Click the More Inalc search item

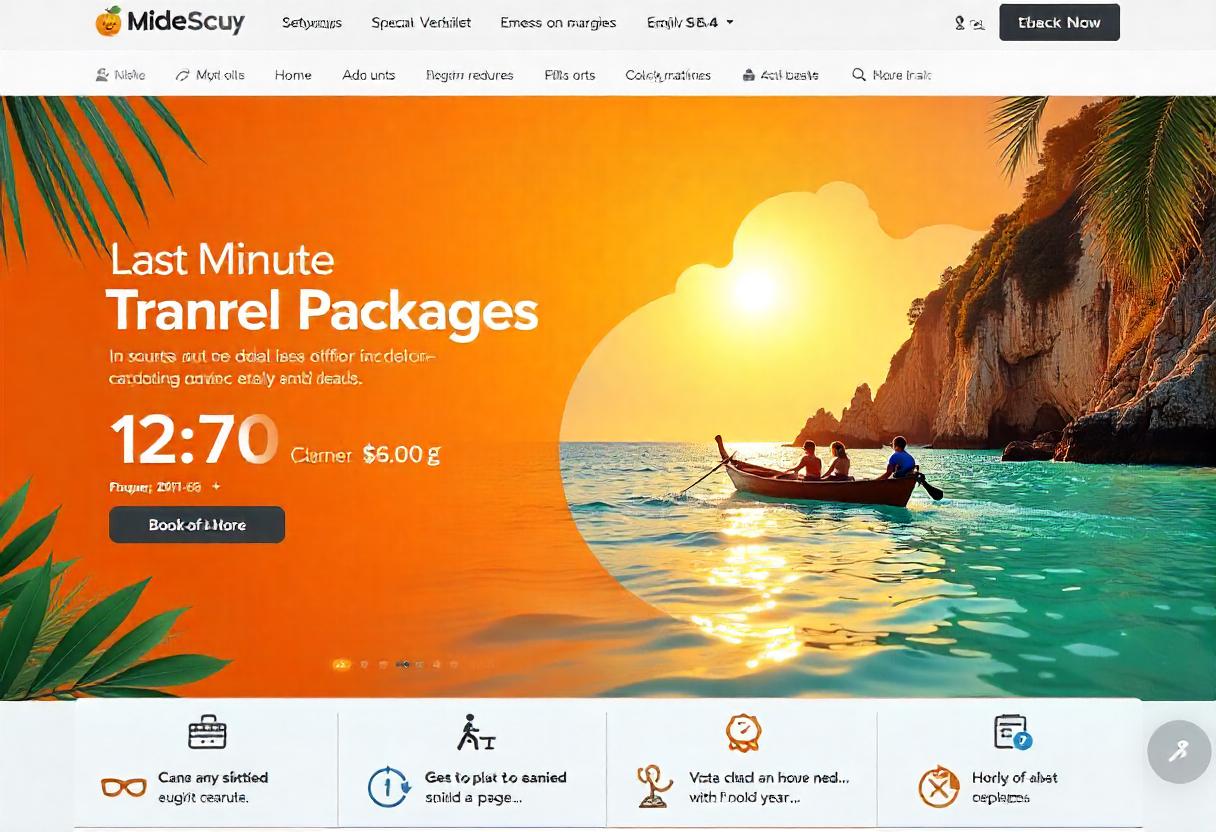click(892, 75)
